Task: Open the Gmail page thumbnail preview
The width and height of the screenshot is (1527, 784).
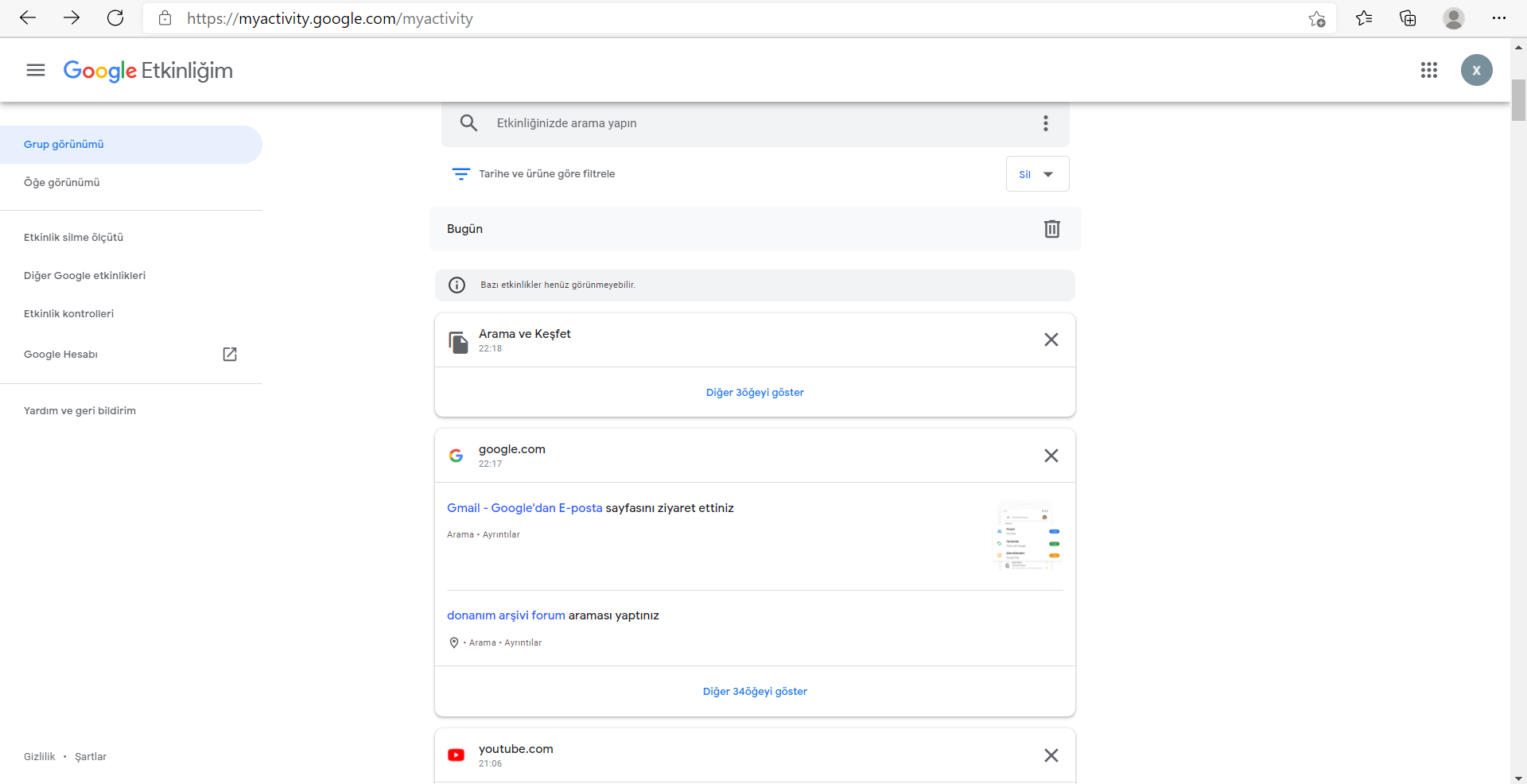Action: point(1027,535)
